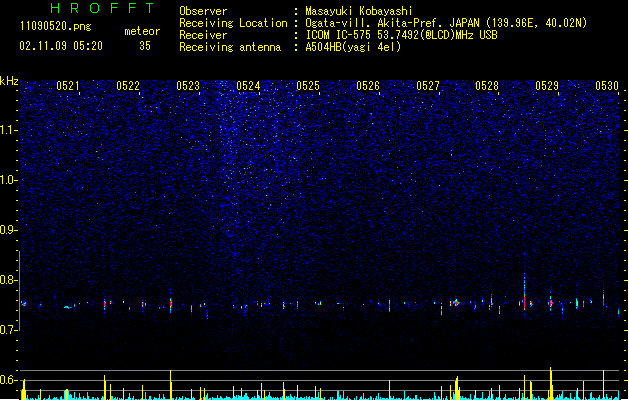Viewport: 629px width, 400px height.
Task: Select the 0525 time marker
Action: click(308, 86)
